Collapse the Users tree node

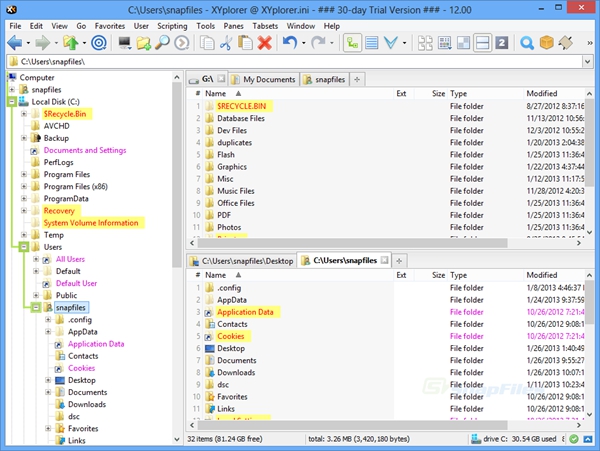pyautogui.click(x=24, y=247)
